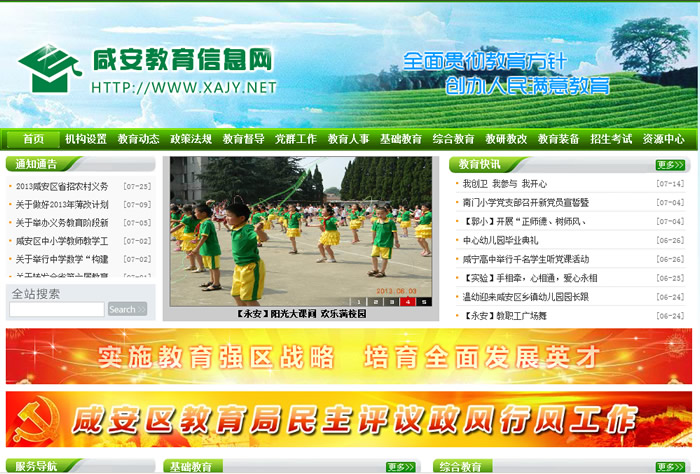
Task: Go to 教育人事 page
Action: pos(348,139)
